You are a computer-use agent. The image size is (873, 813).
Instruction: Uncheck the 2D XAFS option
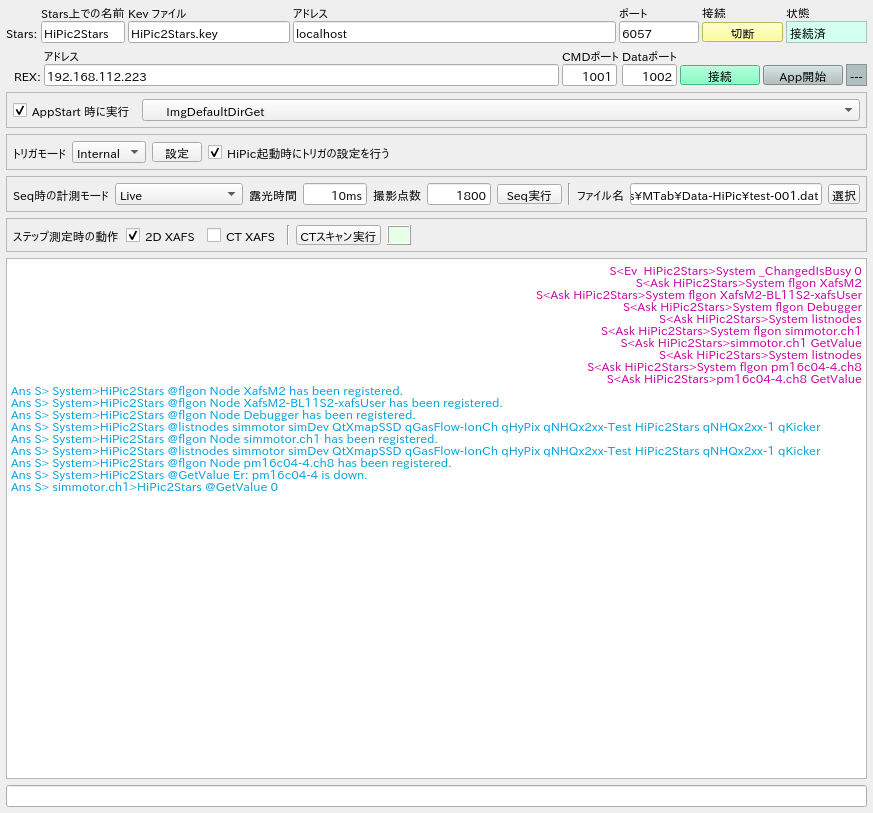click(133, 236)
